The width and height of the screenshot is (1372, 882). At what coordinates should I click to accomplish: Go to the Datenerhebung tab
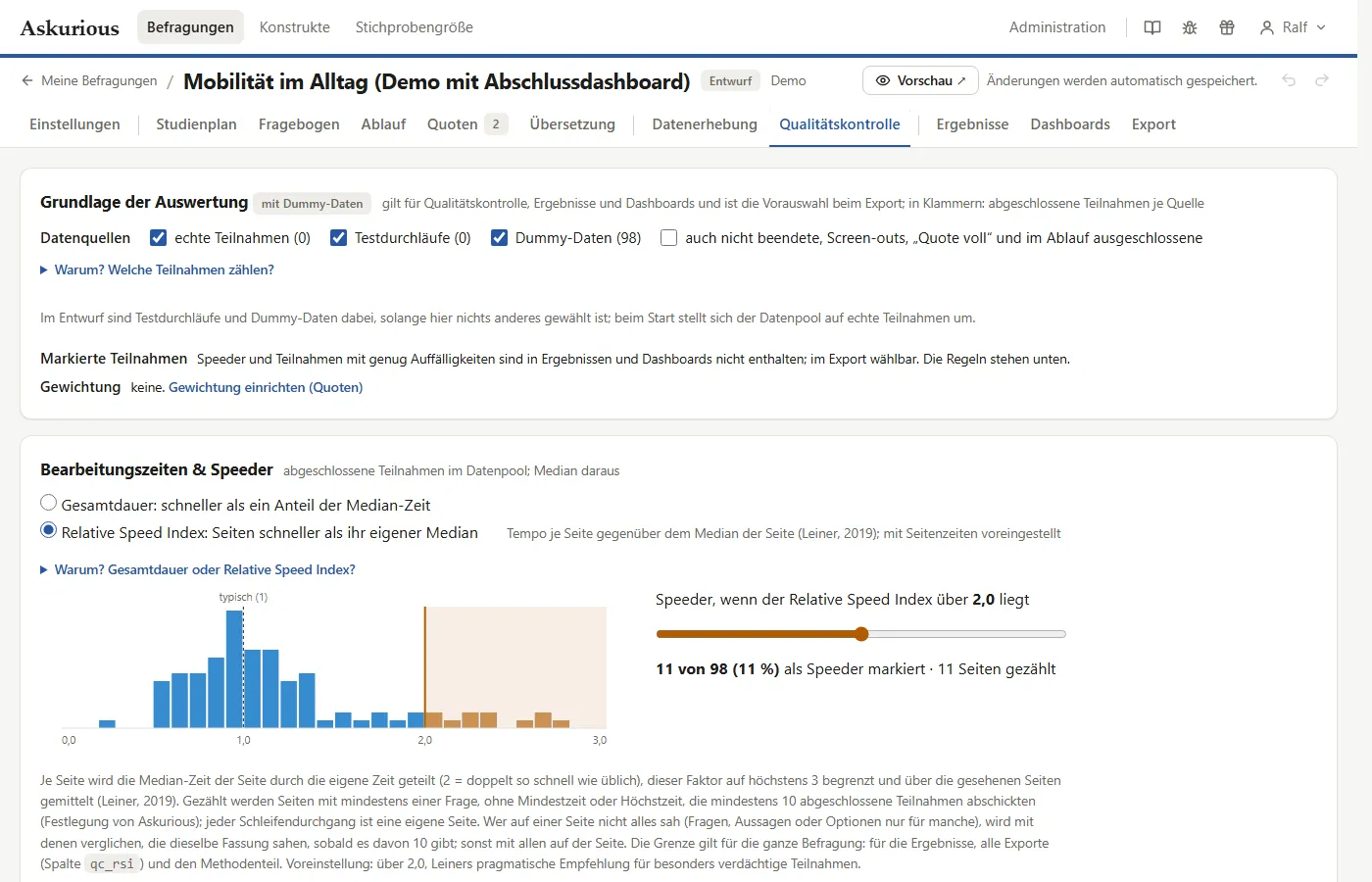(705, 124)
